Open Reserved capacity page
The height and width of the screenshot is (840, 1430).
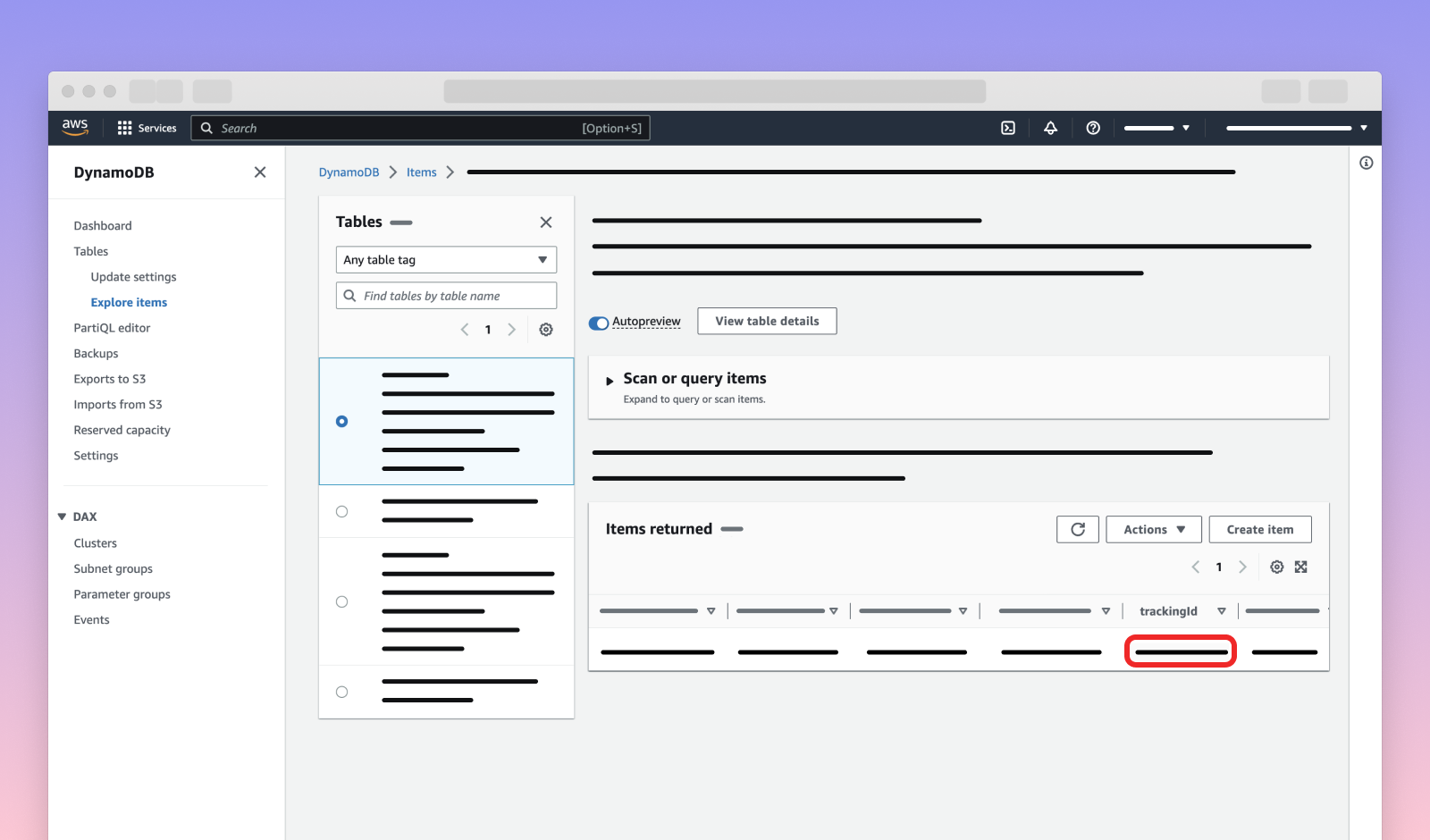122,431
